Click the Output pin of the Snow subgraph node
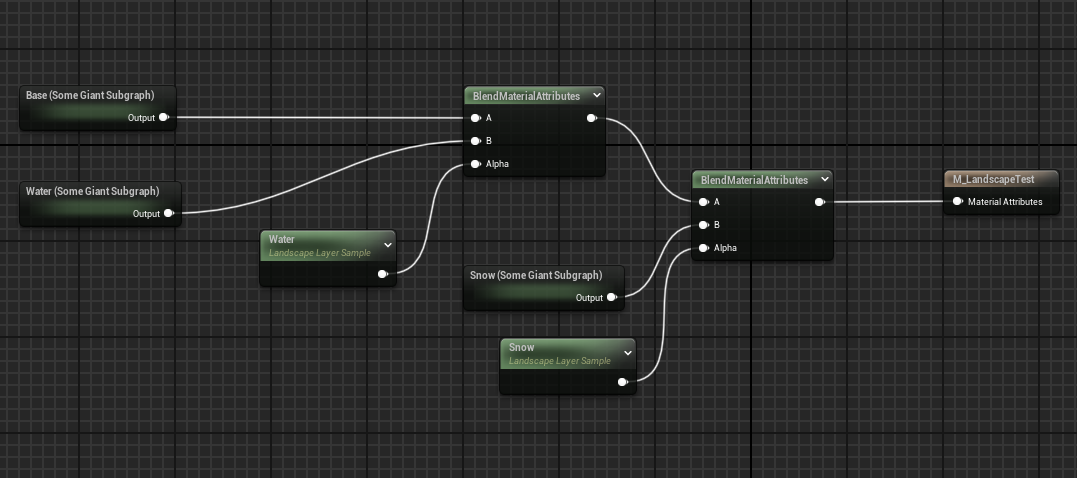 tap(612, 297)
